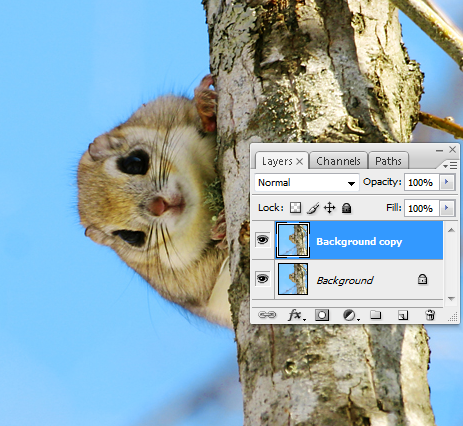Minimize the Layers panel
This screenshot has width=463, height=426.
439,151
